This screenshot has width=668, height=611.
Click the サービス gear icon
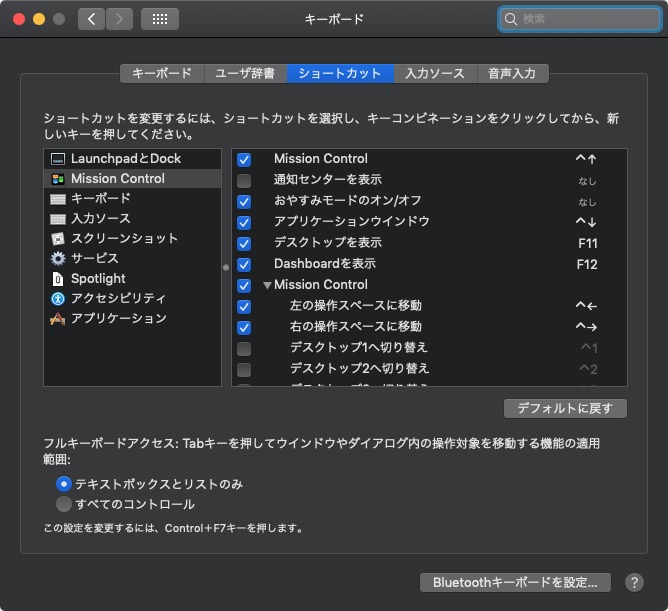pyautogui.click(x=58, y=259)
